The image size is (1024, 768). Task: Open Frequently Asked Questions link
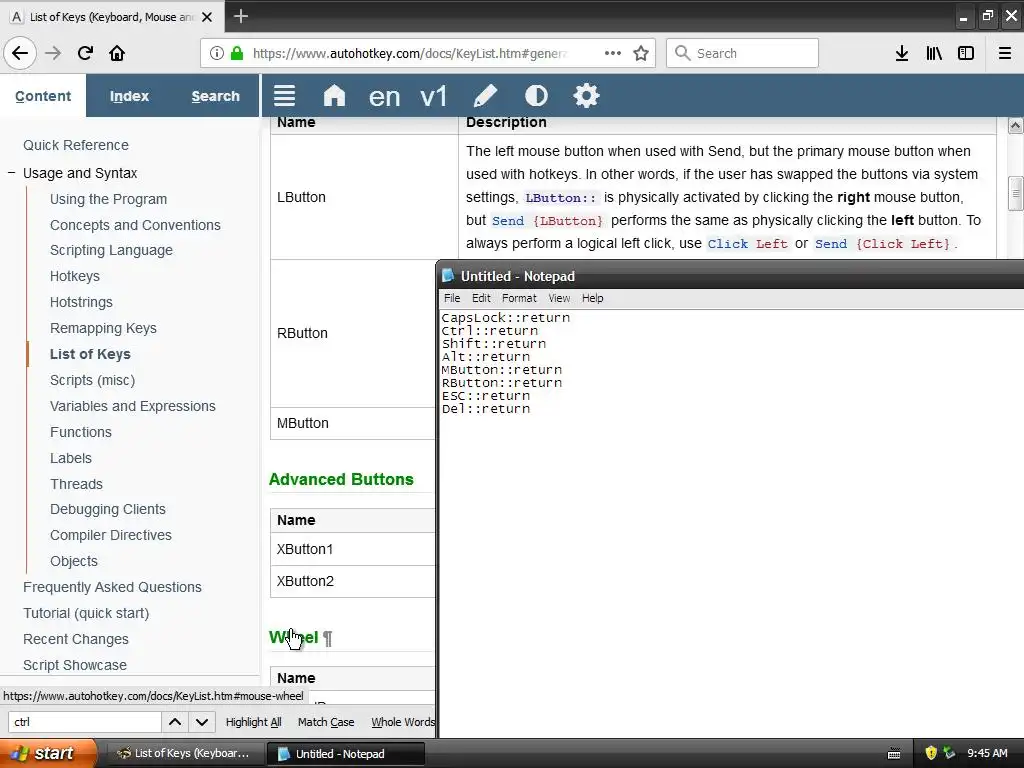click(x=112, y=587)
